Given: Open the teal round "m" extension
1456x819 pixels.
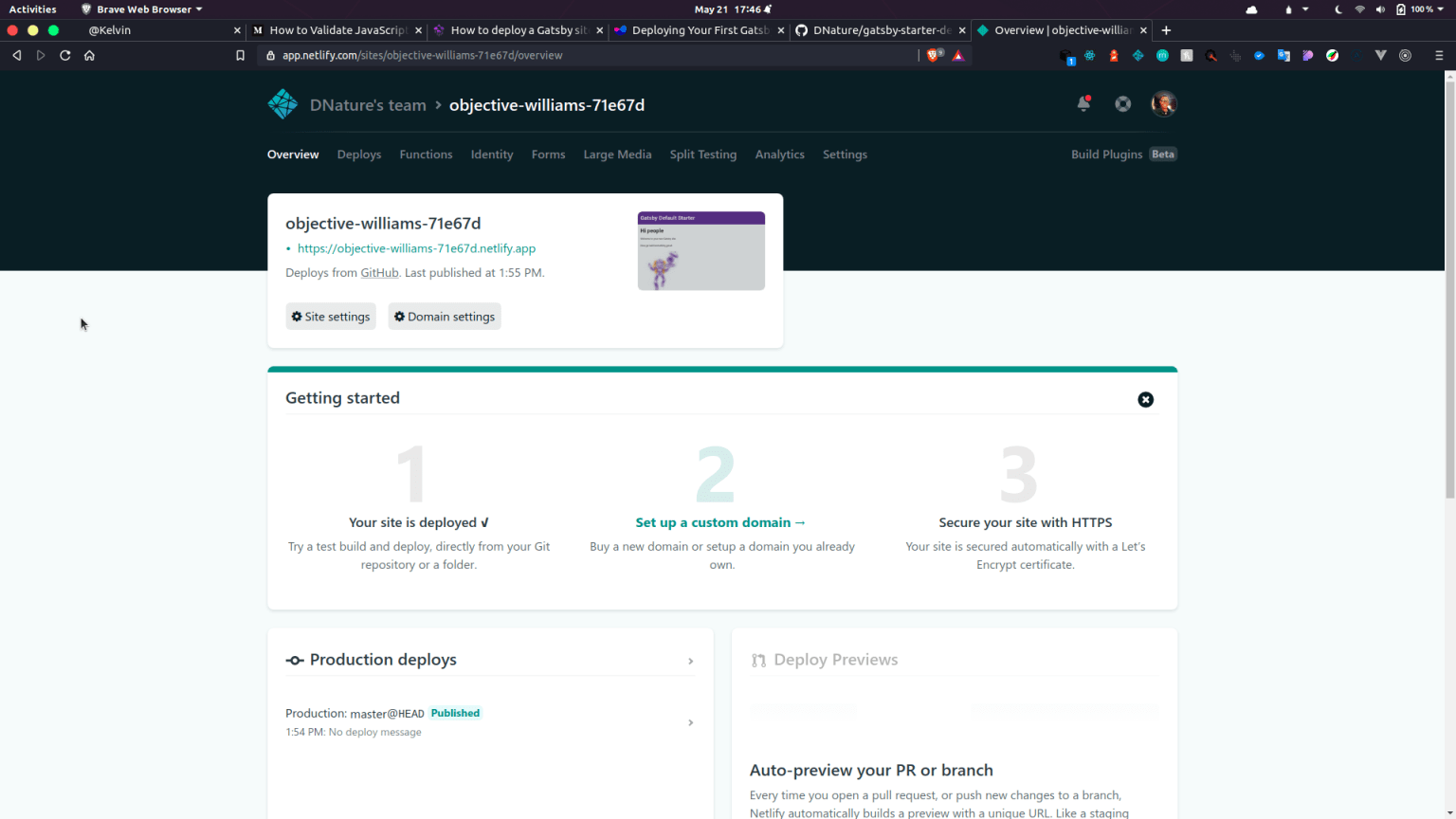Looking at the screenshot, I should tap(1162, 55).
